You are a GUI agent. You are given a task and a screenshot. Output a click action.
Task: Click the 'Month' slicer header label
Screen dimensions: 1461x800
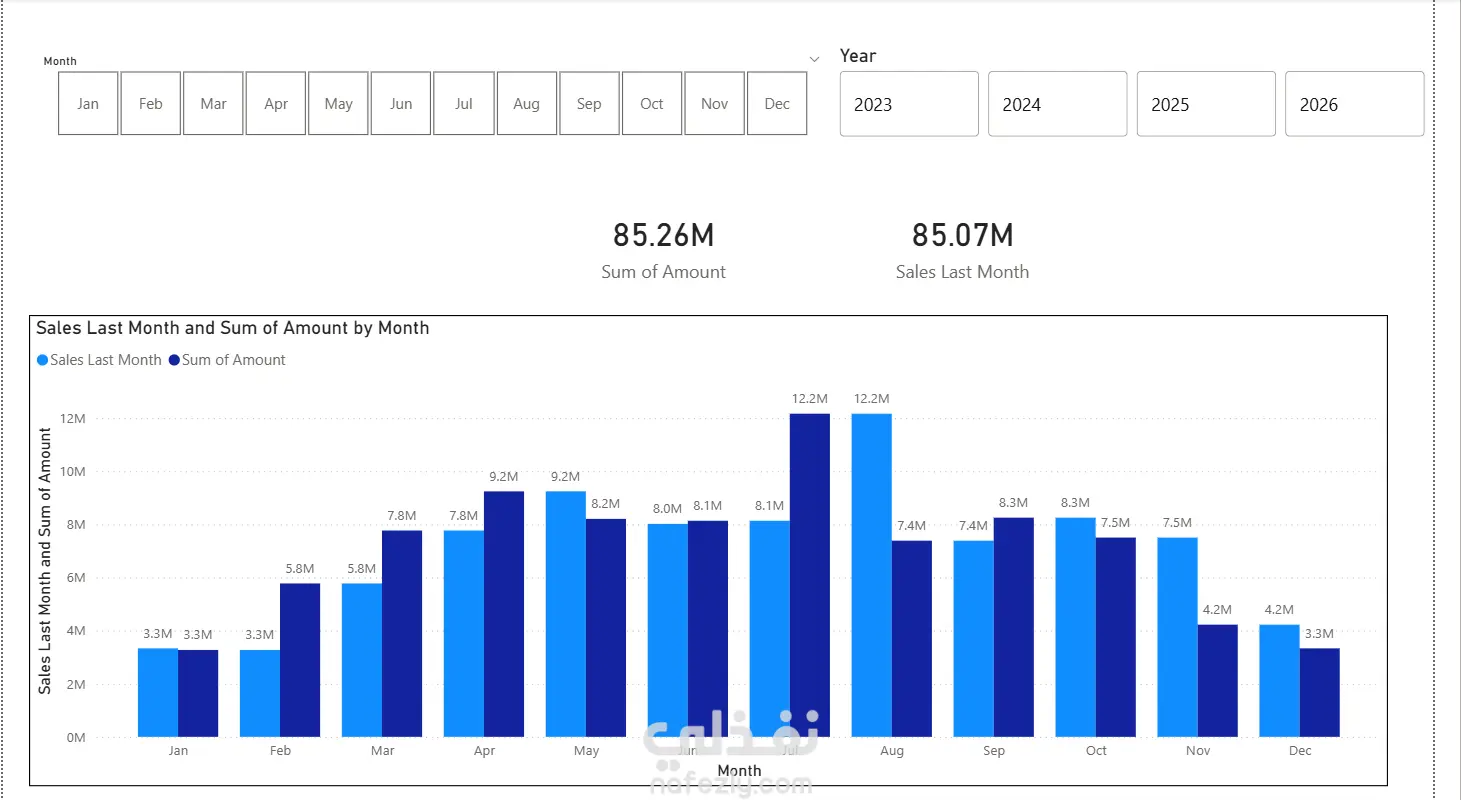tap(60, 61)
